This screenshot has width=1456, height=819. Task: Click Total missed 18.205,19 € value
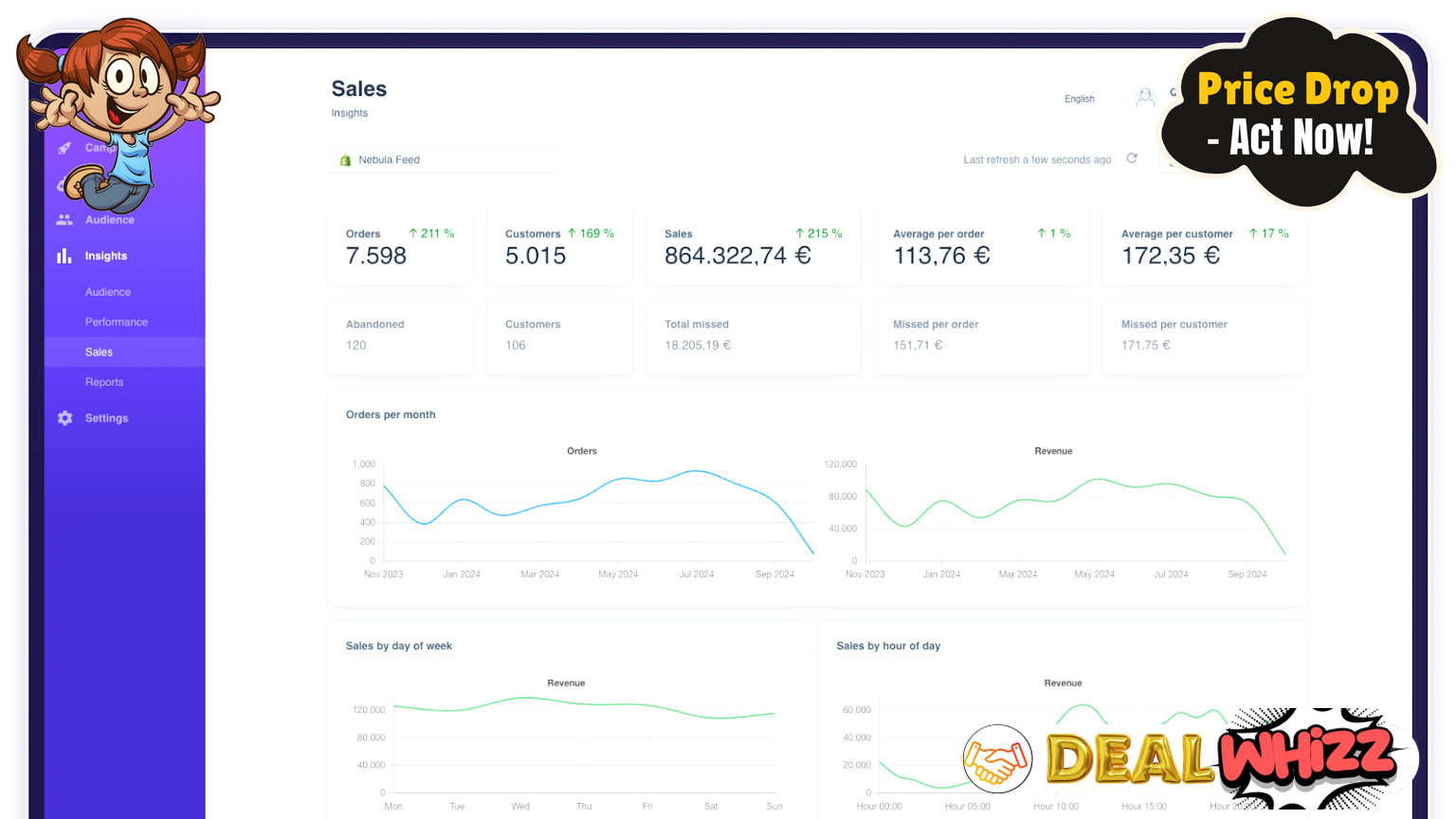tap(698, 345)
